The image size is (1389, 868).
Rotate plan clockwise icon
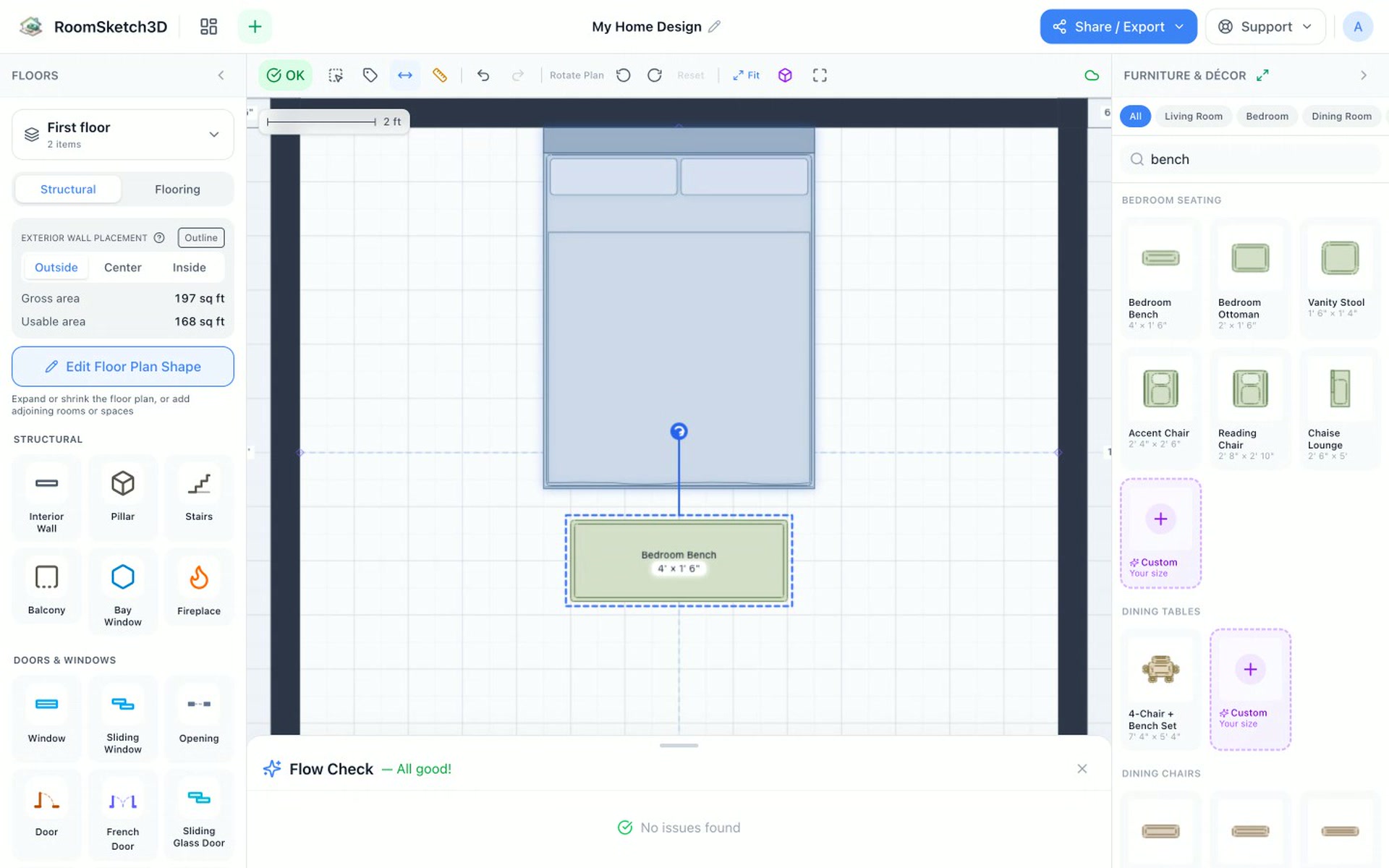tap(655, 75)
